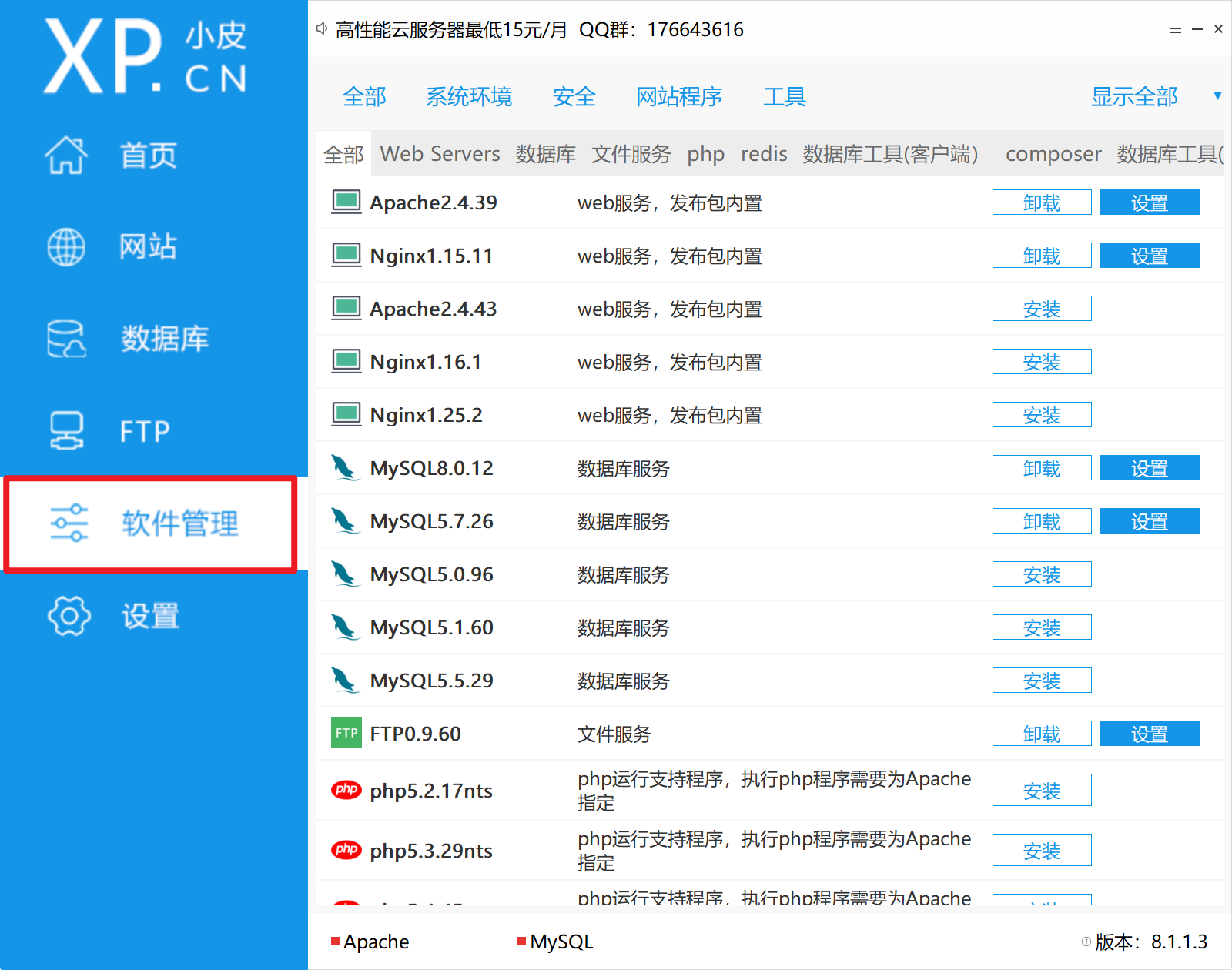1232x970 pixels.
Task: Switch to the 系统环境 tab
Action: point(469,97)
